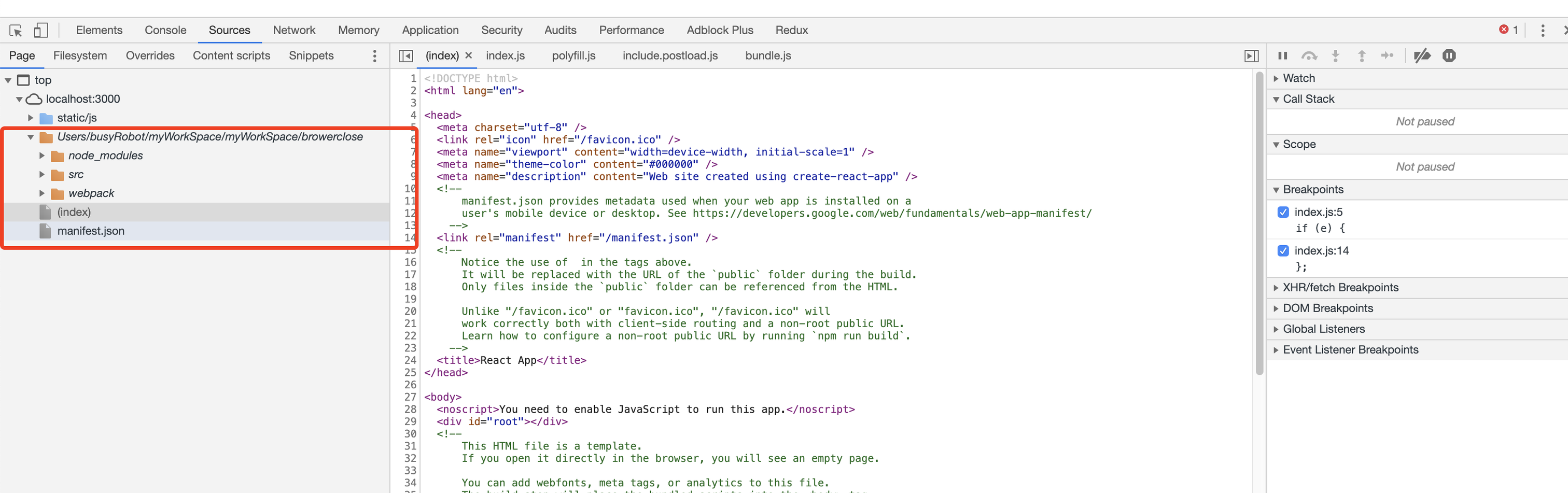Open the Performance panel
The image size is (1568, 493).
(631, 30)
